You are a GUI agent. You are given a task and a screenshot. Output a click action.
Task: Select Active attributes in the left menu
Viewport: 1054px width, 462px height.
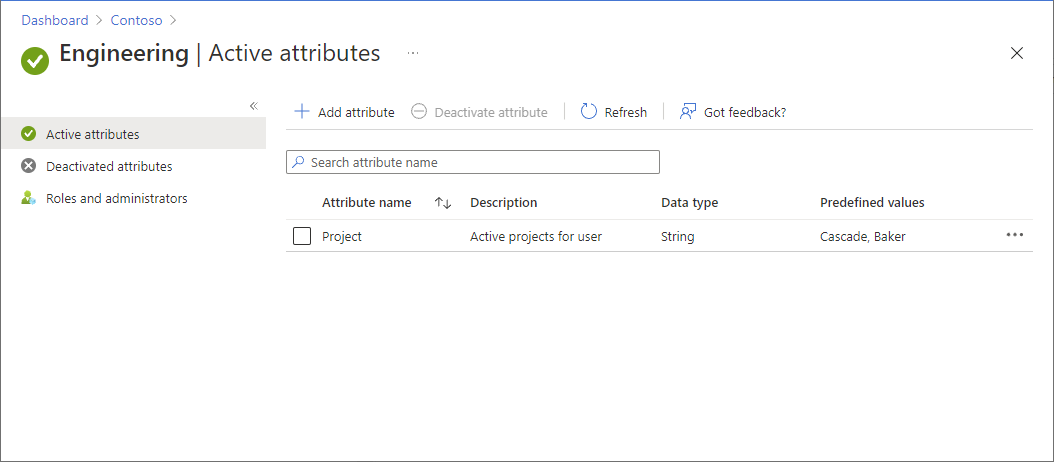point(92,134)
